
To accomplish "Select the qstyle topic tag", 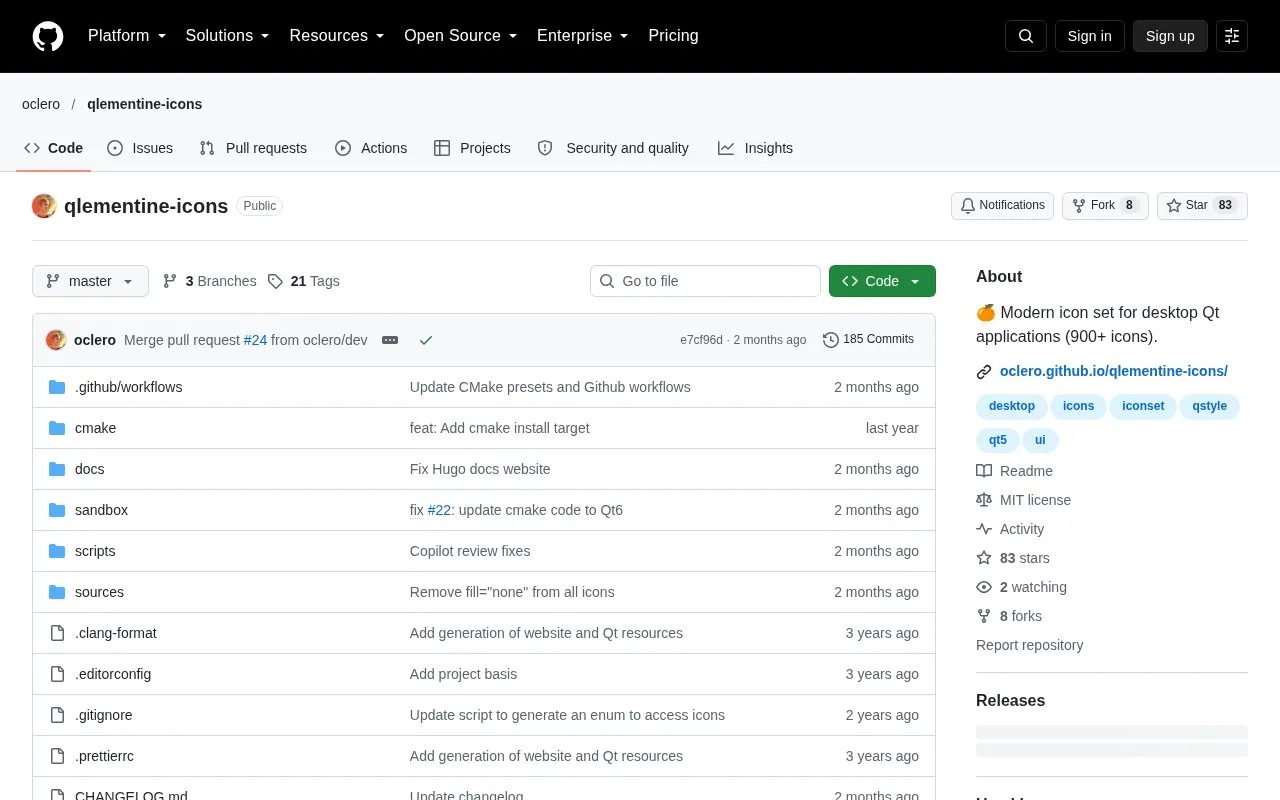I will [1210, 406].
